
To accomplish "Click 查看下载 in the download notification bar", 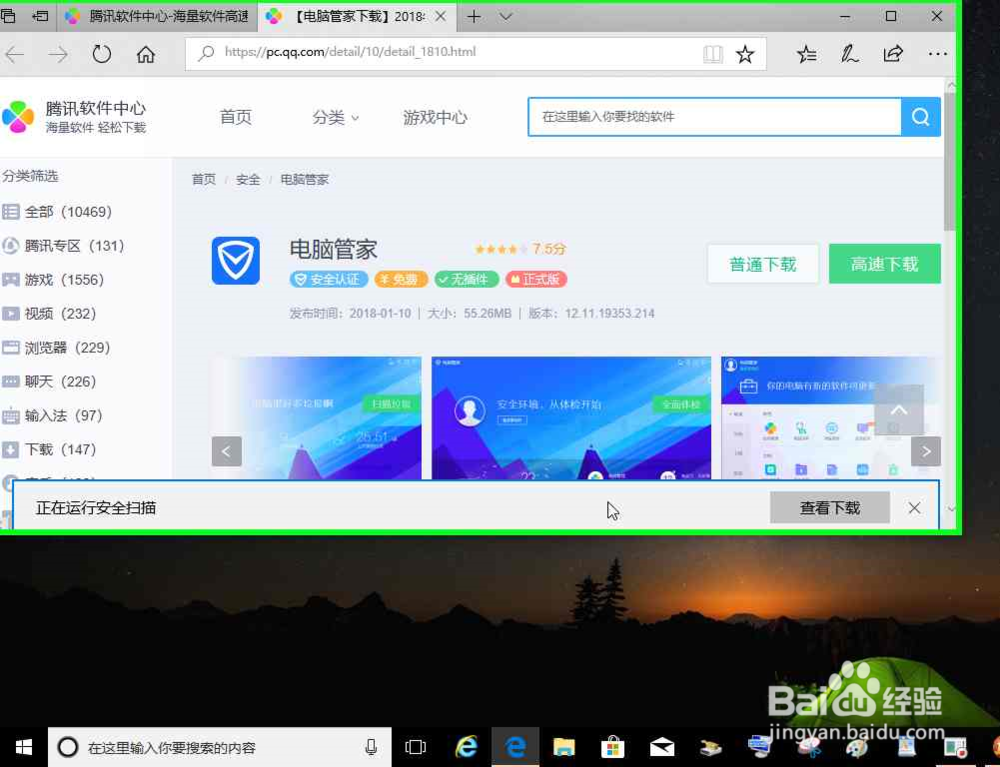I will pyautogui.click(x=829, y=507).
